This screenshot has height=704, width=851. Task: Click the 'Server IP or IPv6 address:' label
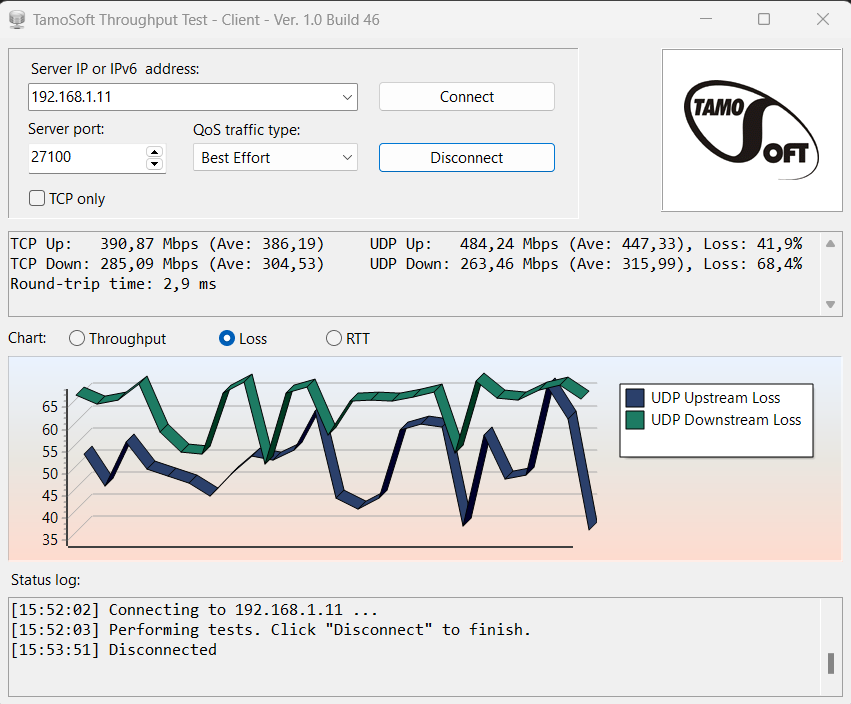[115, 69]
